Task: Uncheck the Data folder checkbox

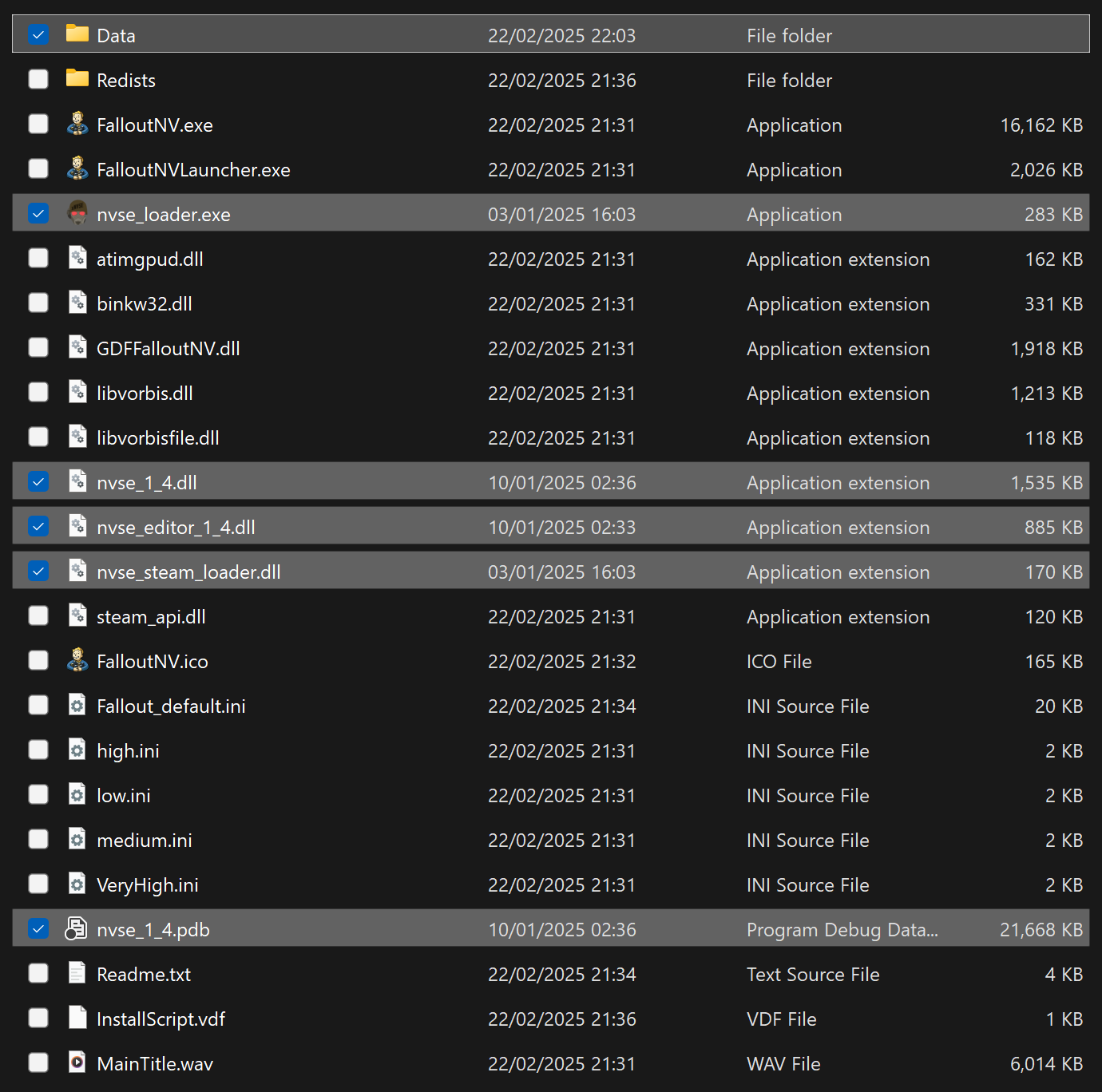Action: [x=38, y=34]
